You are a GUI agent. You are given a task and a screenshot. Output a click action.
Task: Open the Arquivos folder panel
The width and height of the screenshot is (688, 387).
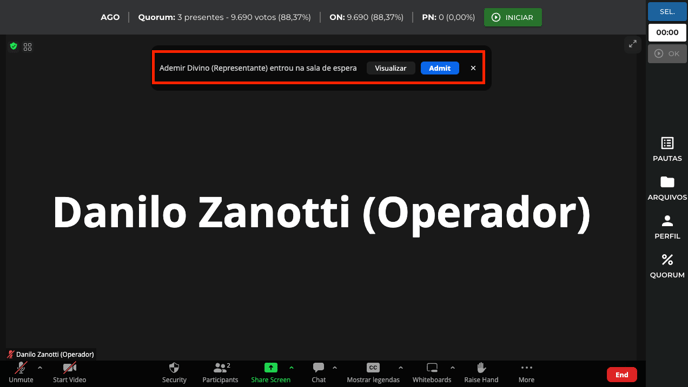667,188
